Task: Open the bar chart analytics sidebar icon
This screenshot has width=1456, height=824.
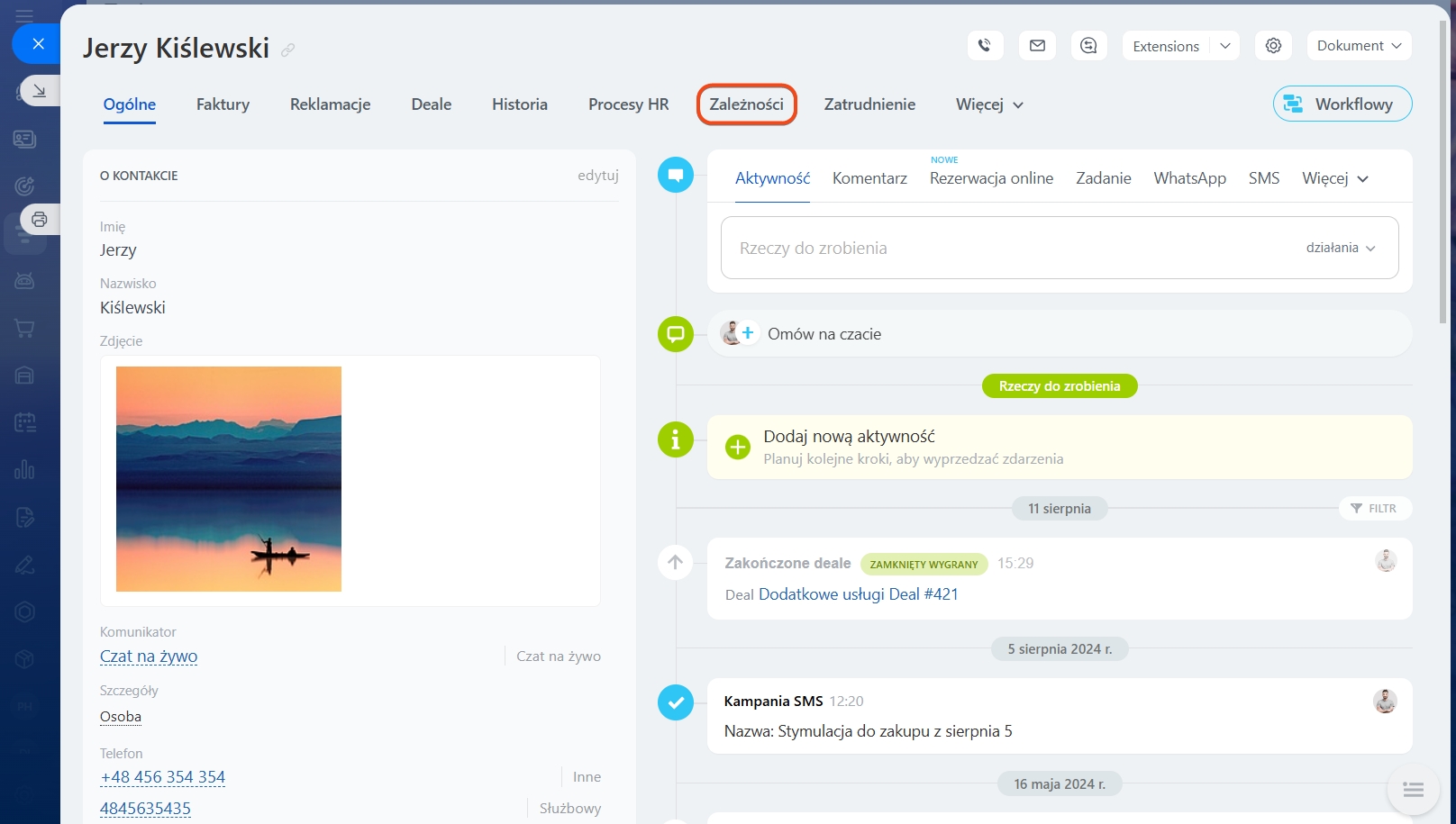Action: point(24,469)
